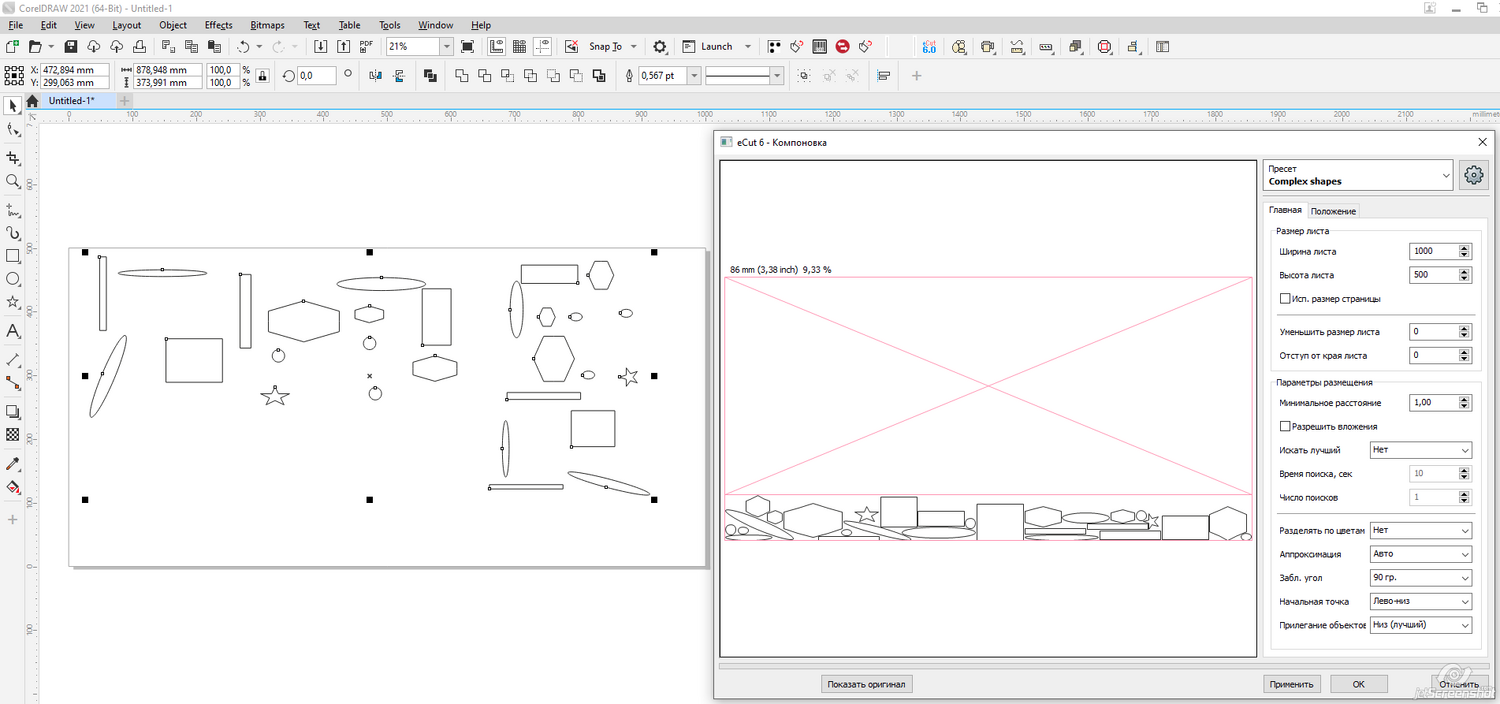Click the Publish to PDF icon
Image resolution: width=1500 pixels, height=704 pixels.
pyautogui.click(x=366, y=46)
